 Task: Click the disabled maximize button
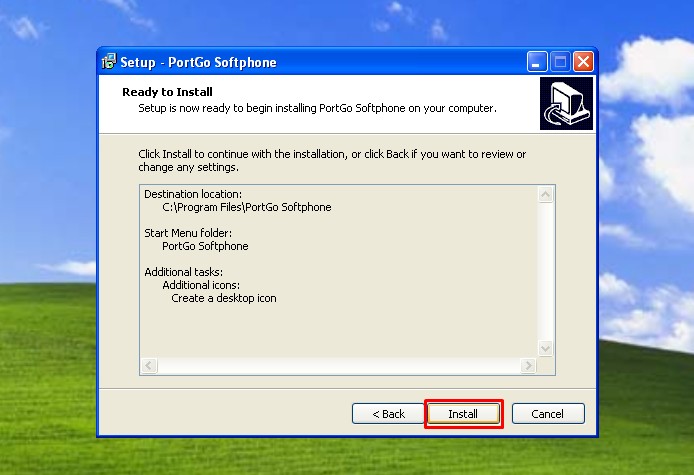coord(560,62)
